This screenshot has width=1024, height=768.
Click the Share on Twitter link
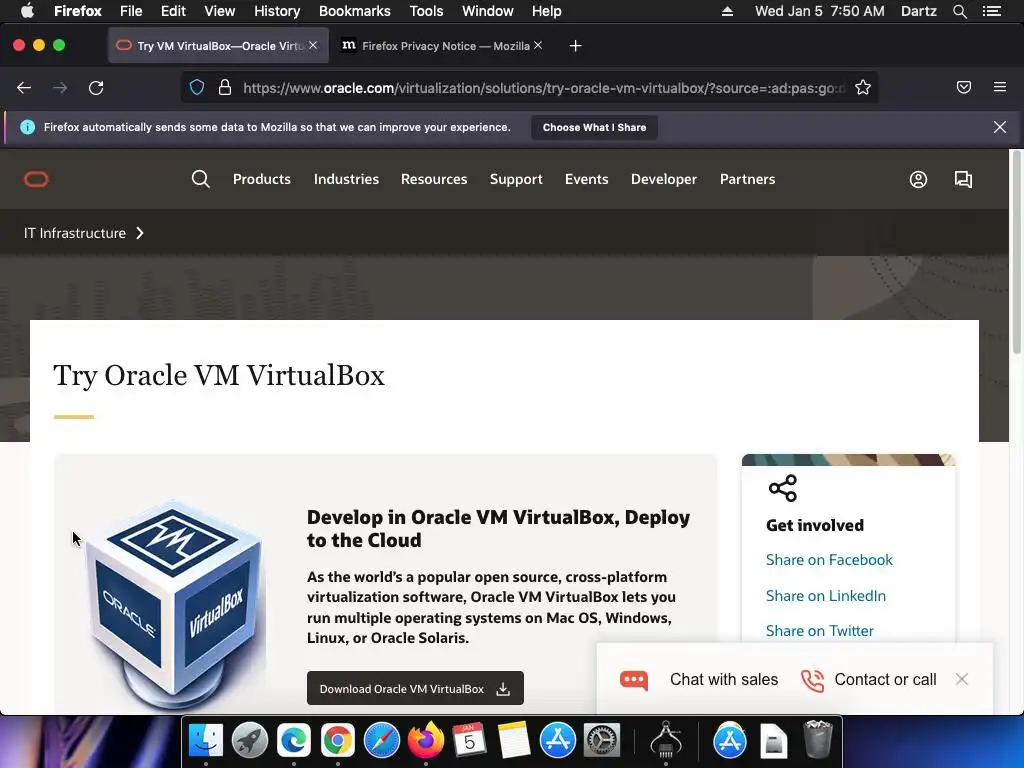[x=820, y=631]
